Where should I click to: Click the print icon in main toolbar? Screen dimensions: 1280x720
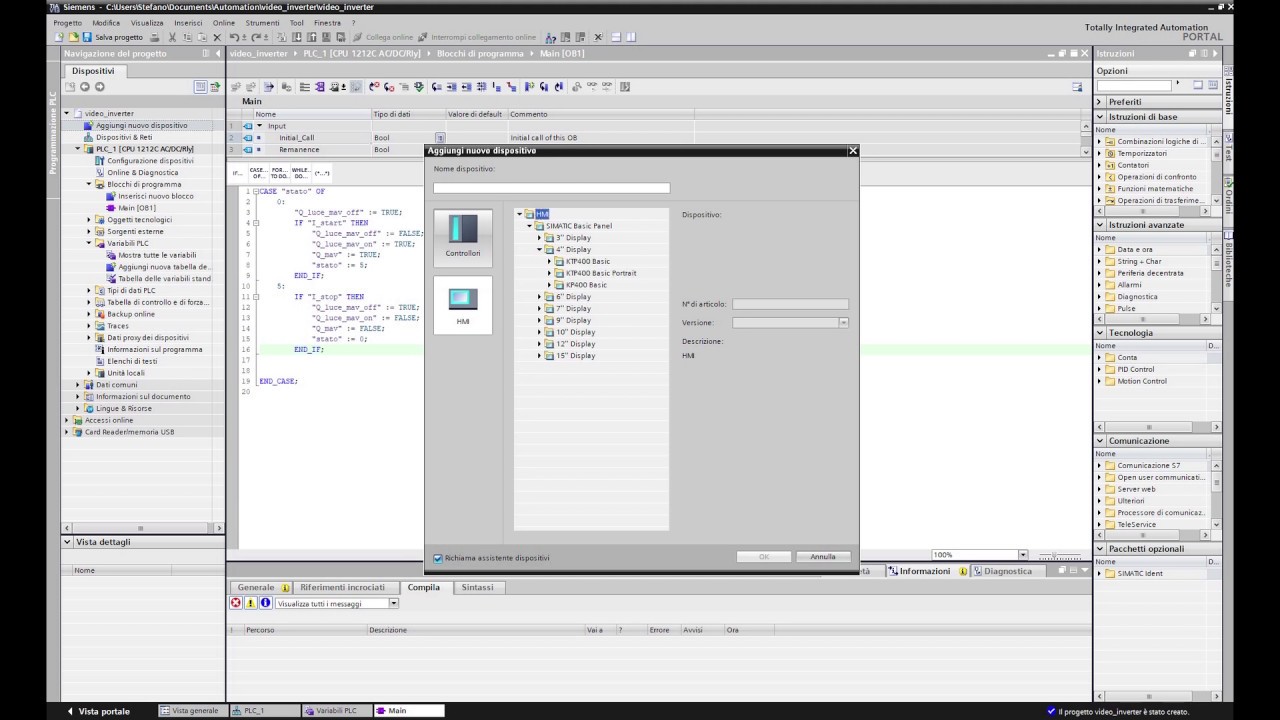pyautogui.click(x=155, y=37)
